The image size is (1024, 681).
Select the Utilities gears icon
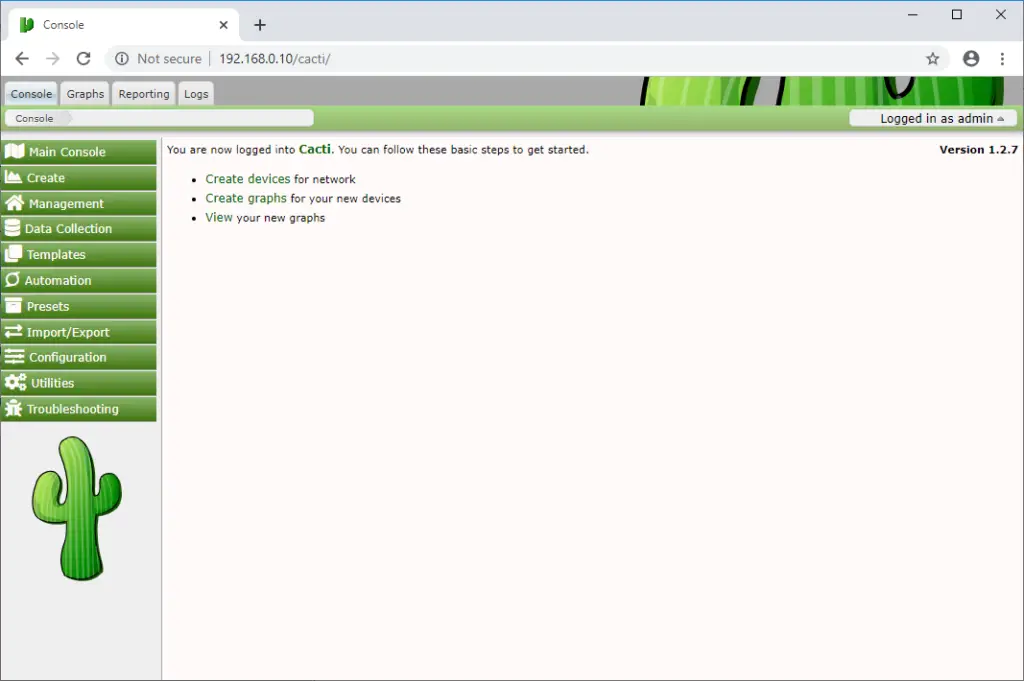(x=14, y=383)
